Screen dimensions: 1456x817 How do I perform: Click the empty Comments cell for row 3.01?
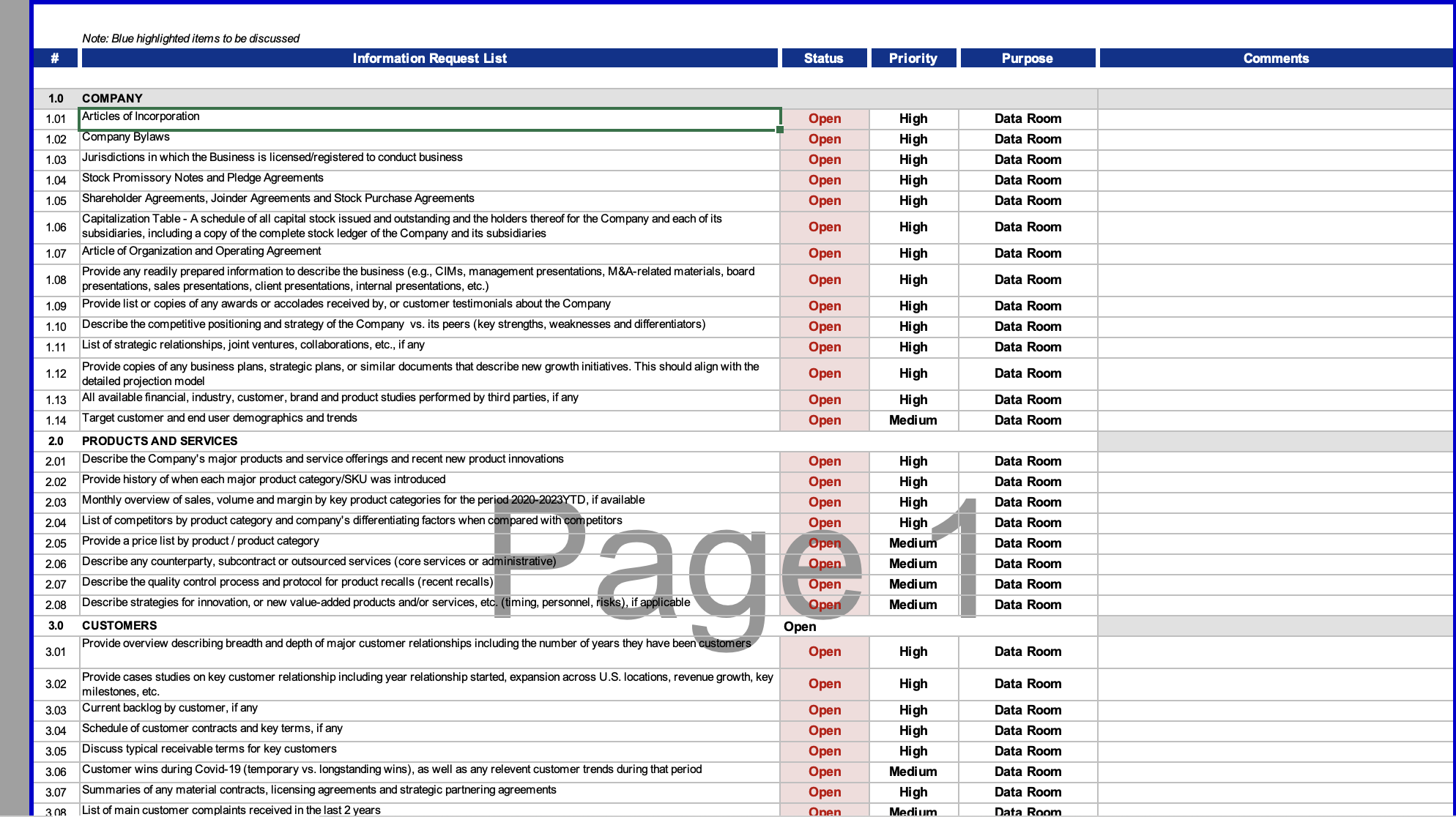(1276, 652)
